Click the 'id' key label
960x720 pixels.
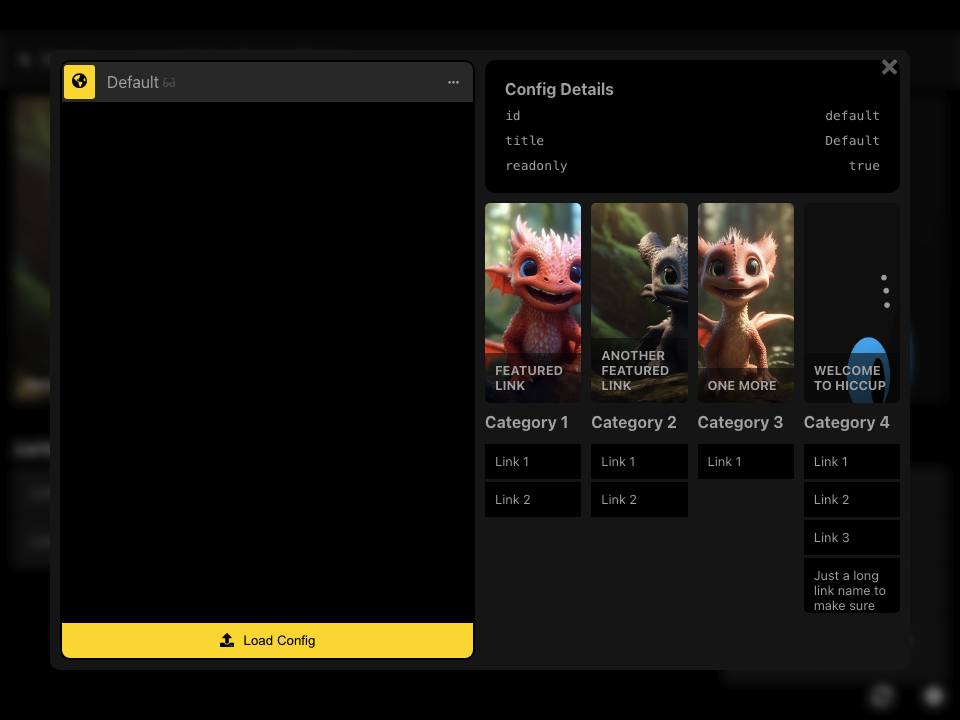(x=513, y=116)
